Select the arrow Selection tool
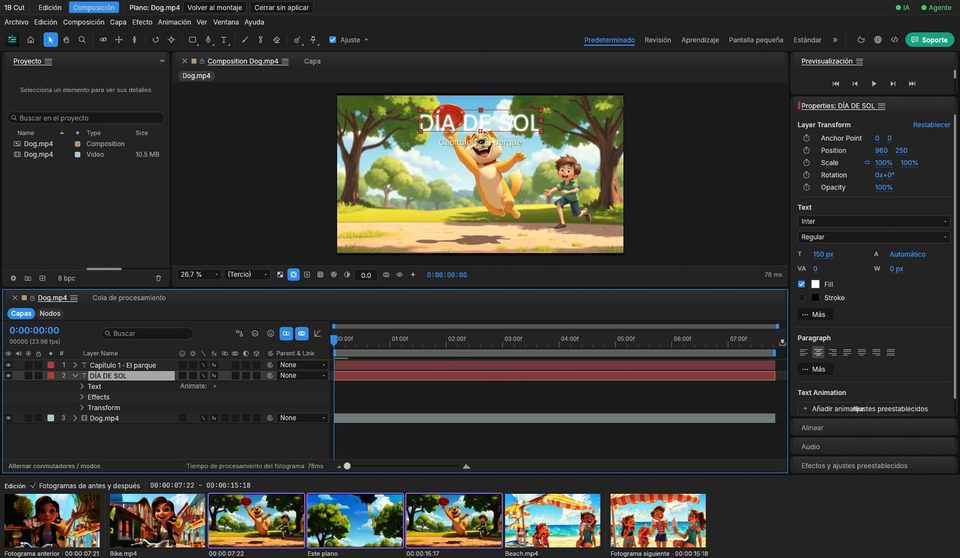Viewport: 960px width, 558px height. pyautogui.click(x=50, y=40)
